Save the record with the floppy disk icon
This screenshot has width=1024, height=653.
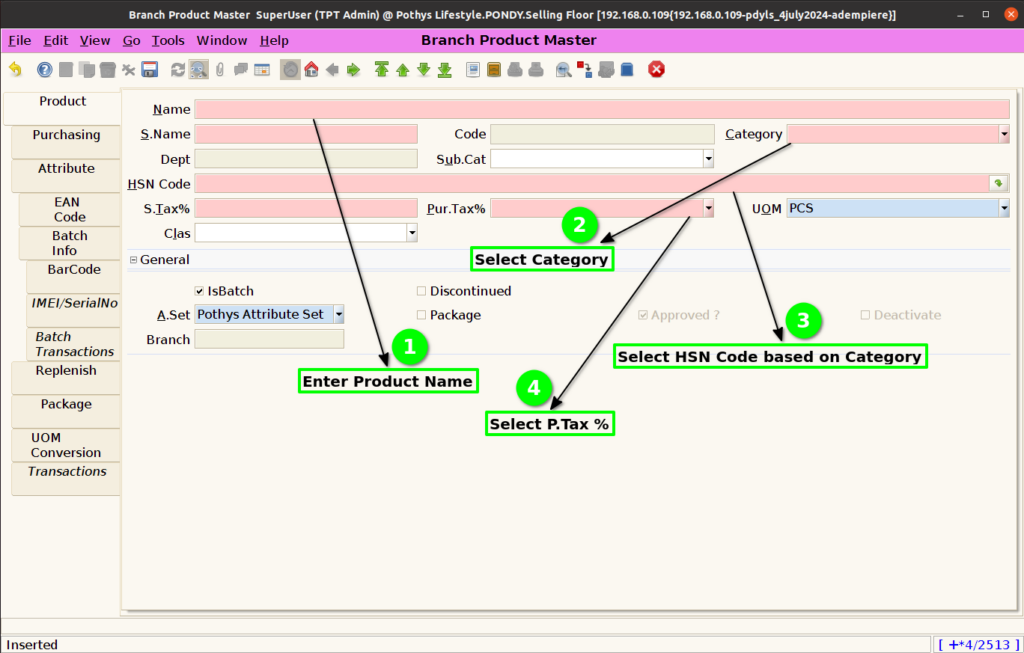[150, 69]
